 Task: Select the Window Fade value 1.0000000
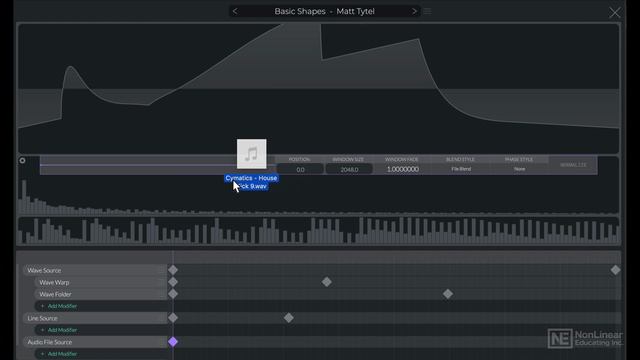[402, 169]
